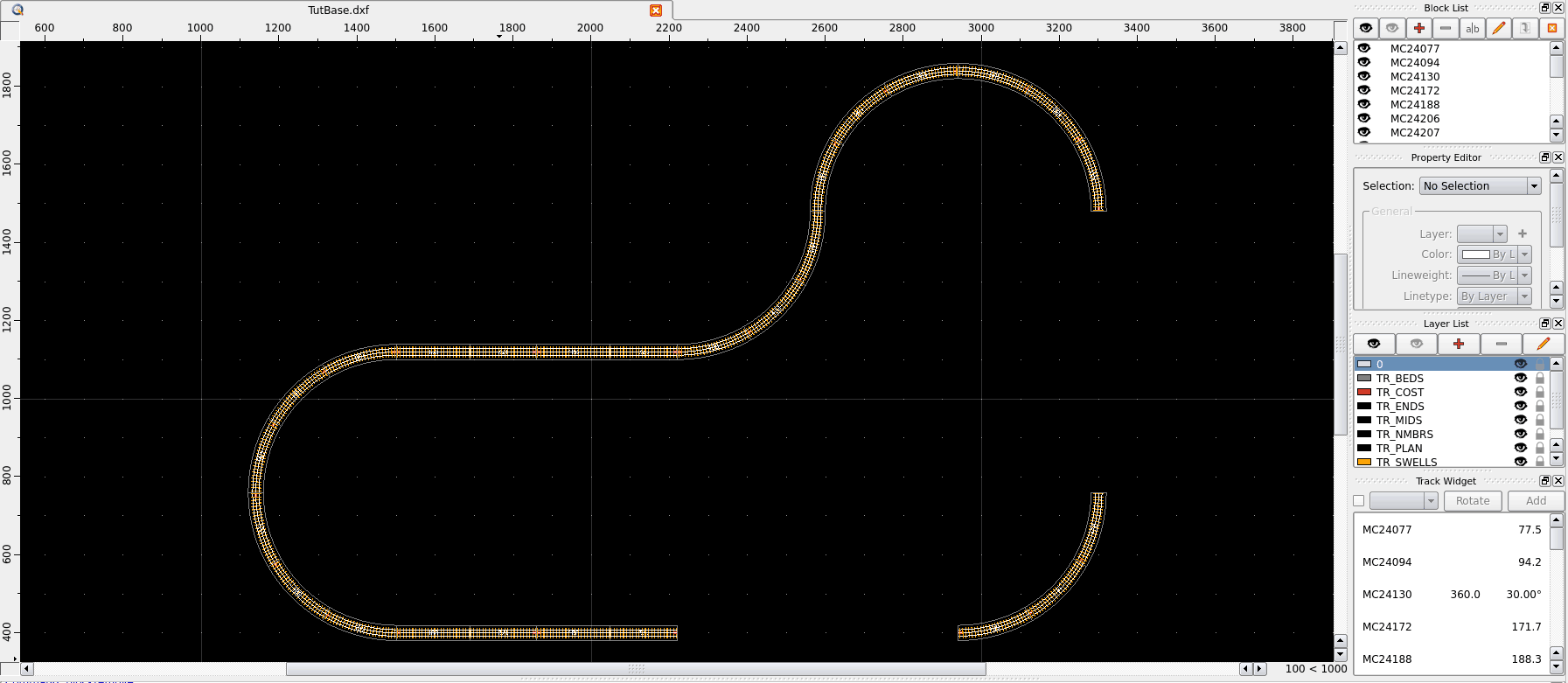Toggle visibility of block MC24130
This screenshot has height=683, width=1568.
point(1364,76)
